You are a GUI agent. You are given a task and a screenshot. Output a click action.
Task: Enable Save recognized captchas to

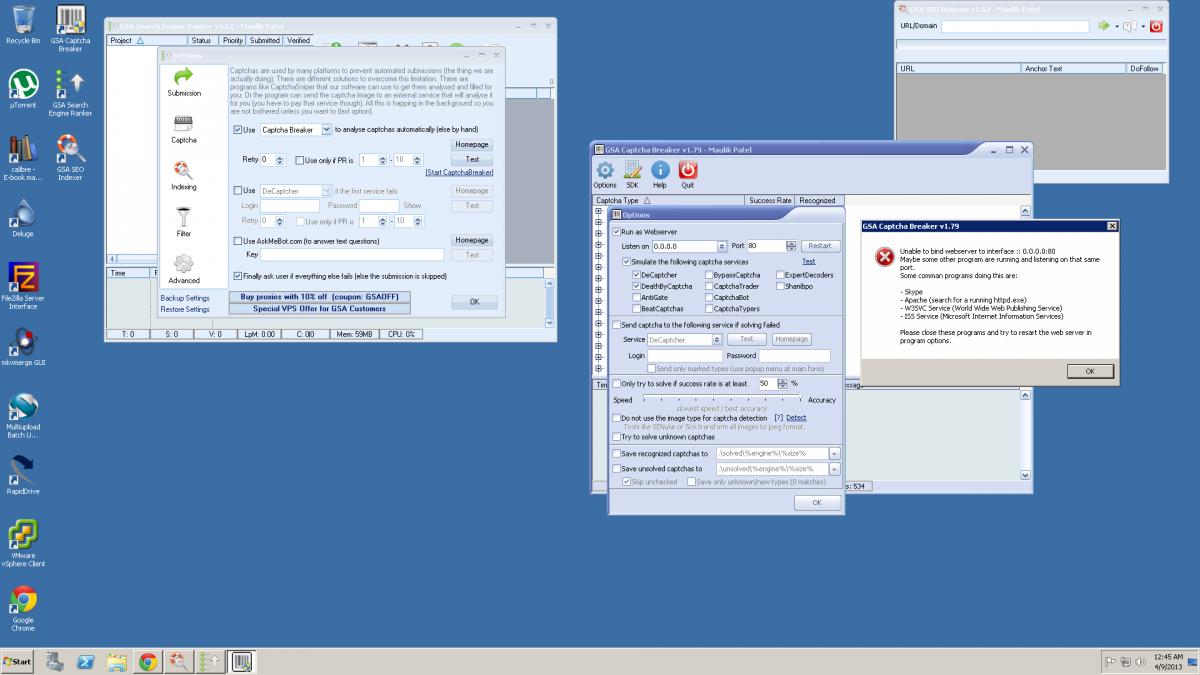616,453
